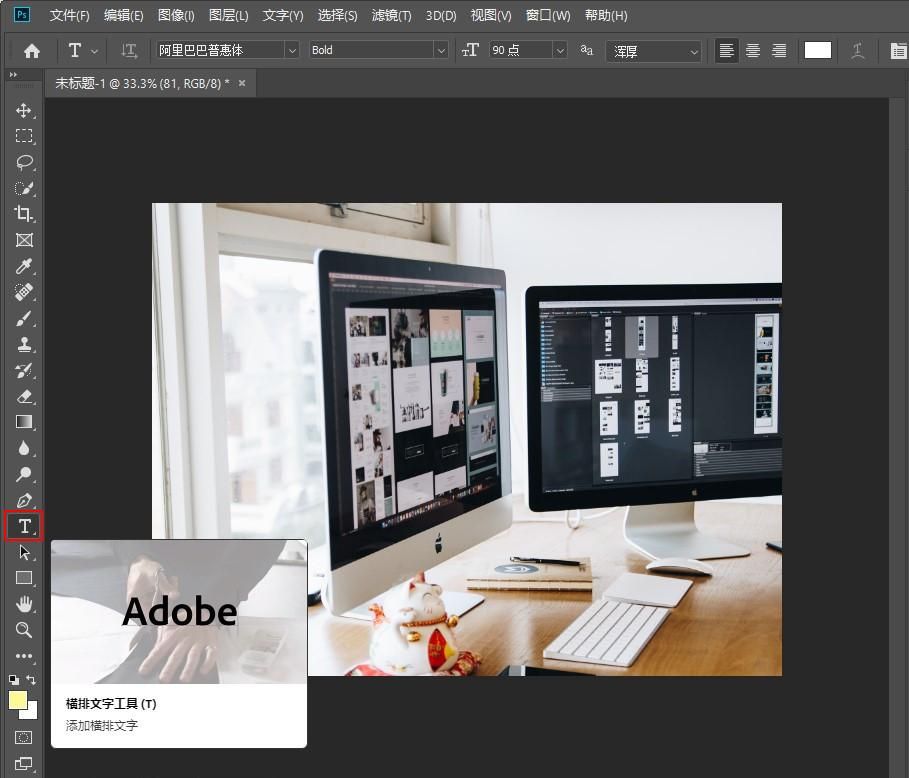The image size is (909, 778).
Task: Pick the Eyedropper tool
Action: 24,266
